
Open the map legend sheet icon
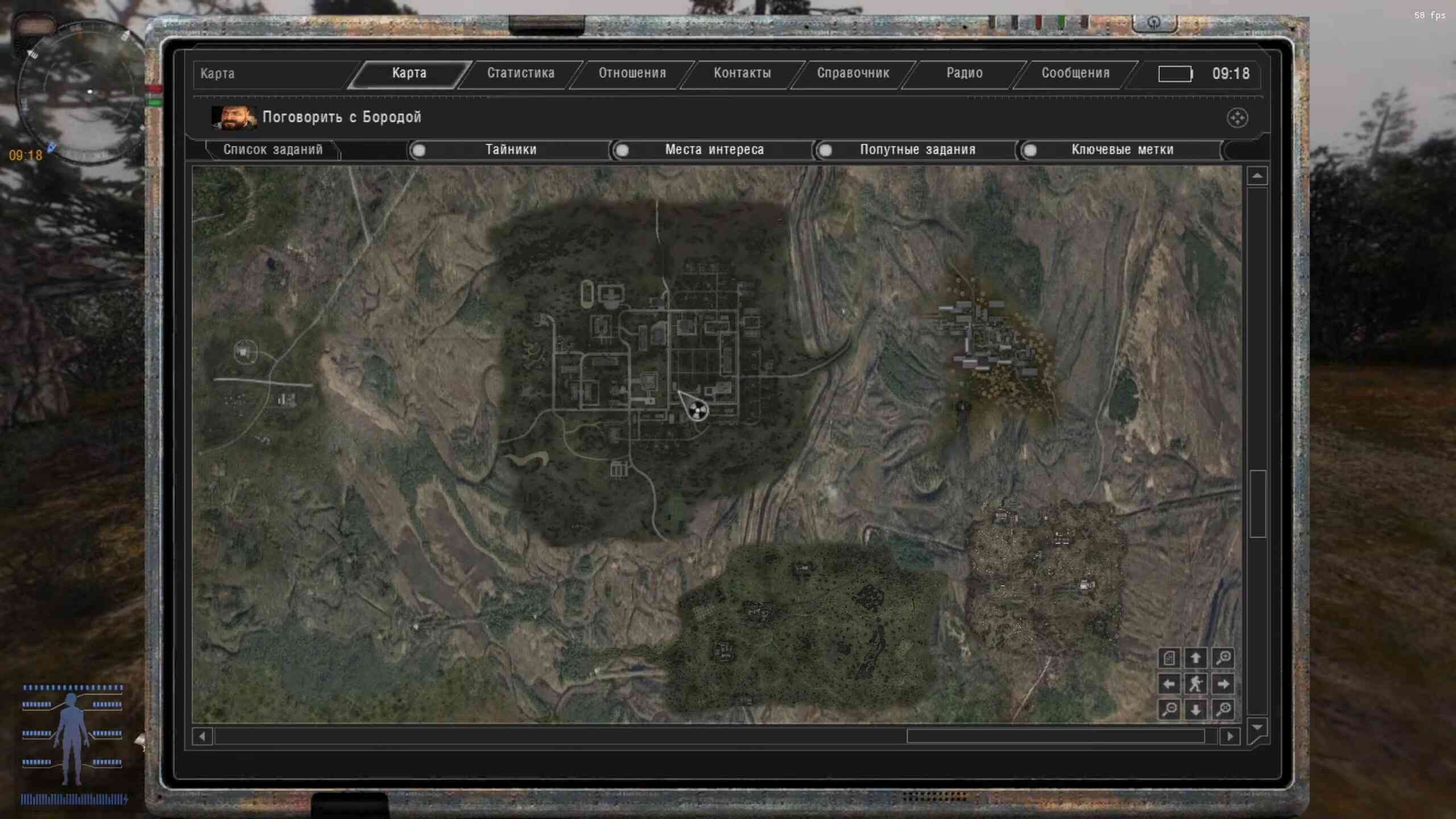[x=1169, y=658]
